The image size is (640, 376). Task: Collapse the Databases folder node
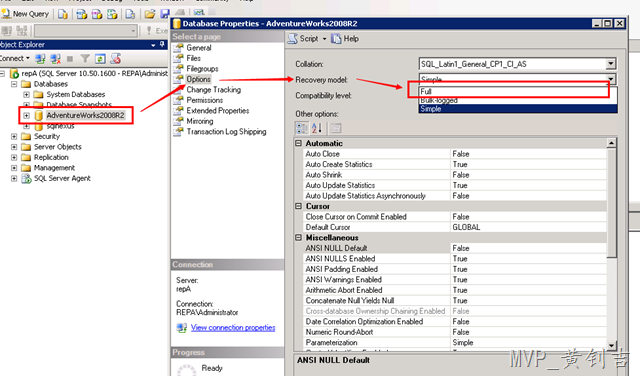pyautogui.click(x=14, y=84)
